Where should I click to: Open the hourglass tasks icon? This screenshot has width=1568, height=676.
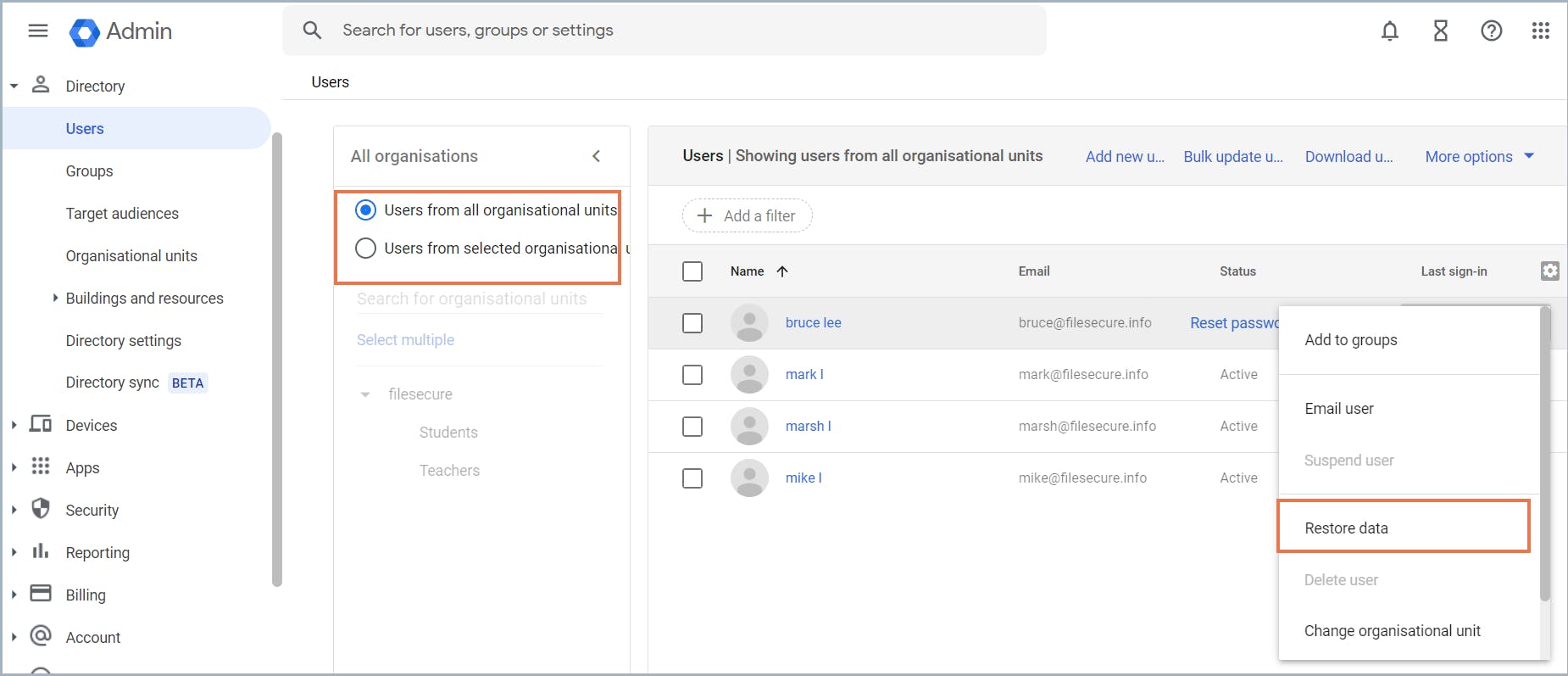tap(1441, 31)
